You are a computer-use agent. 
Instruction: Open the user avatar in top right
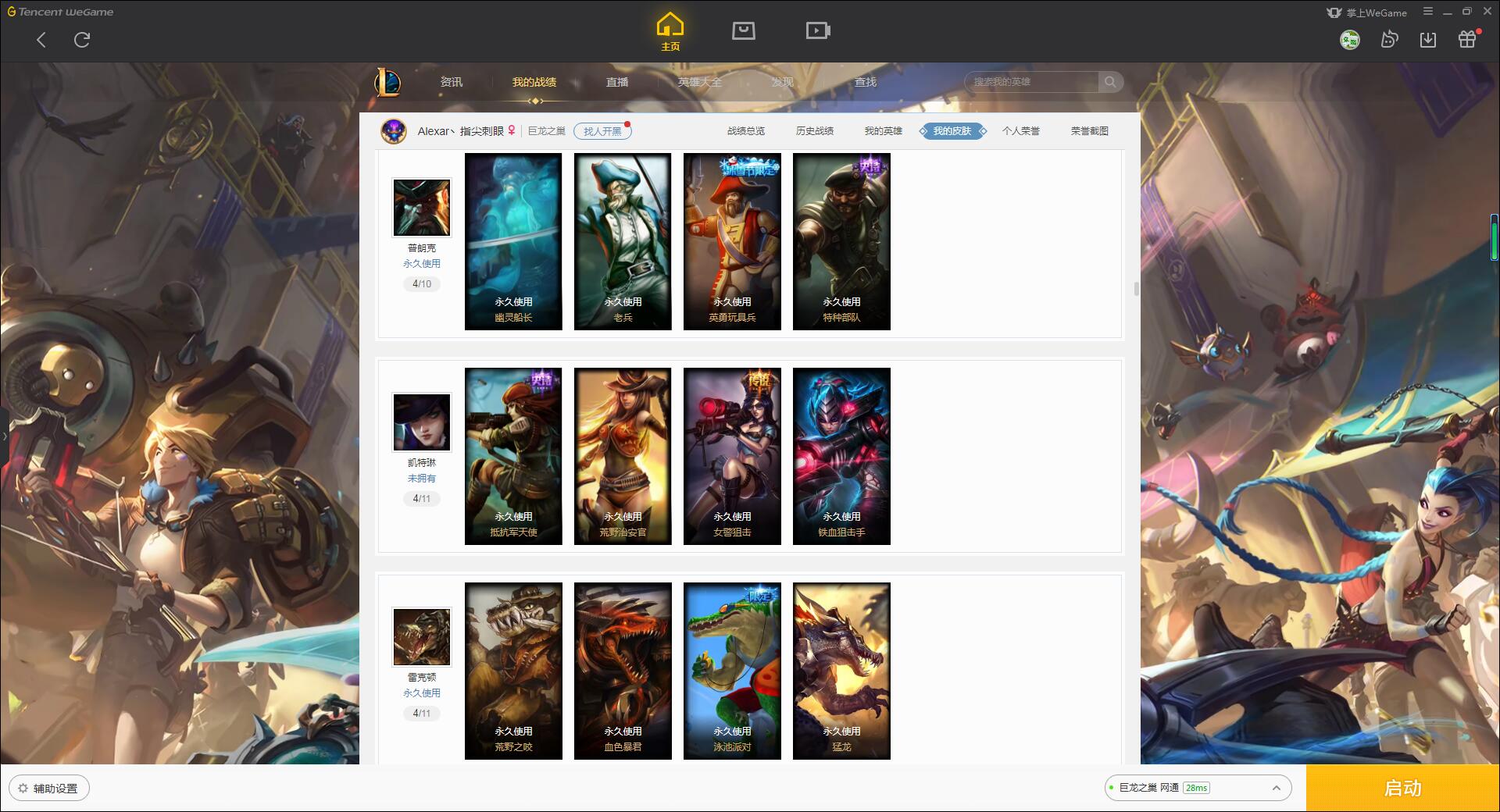pyautogui.click(x=1350, y=40)
